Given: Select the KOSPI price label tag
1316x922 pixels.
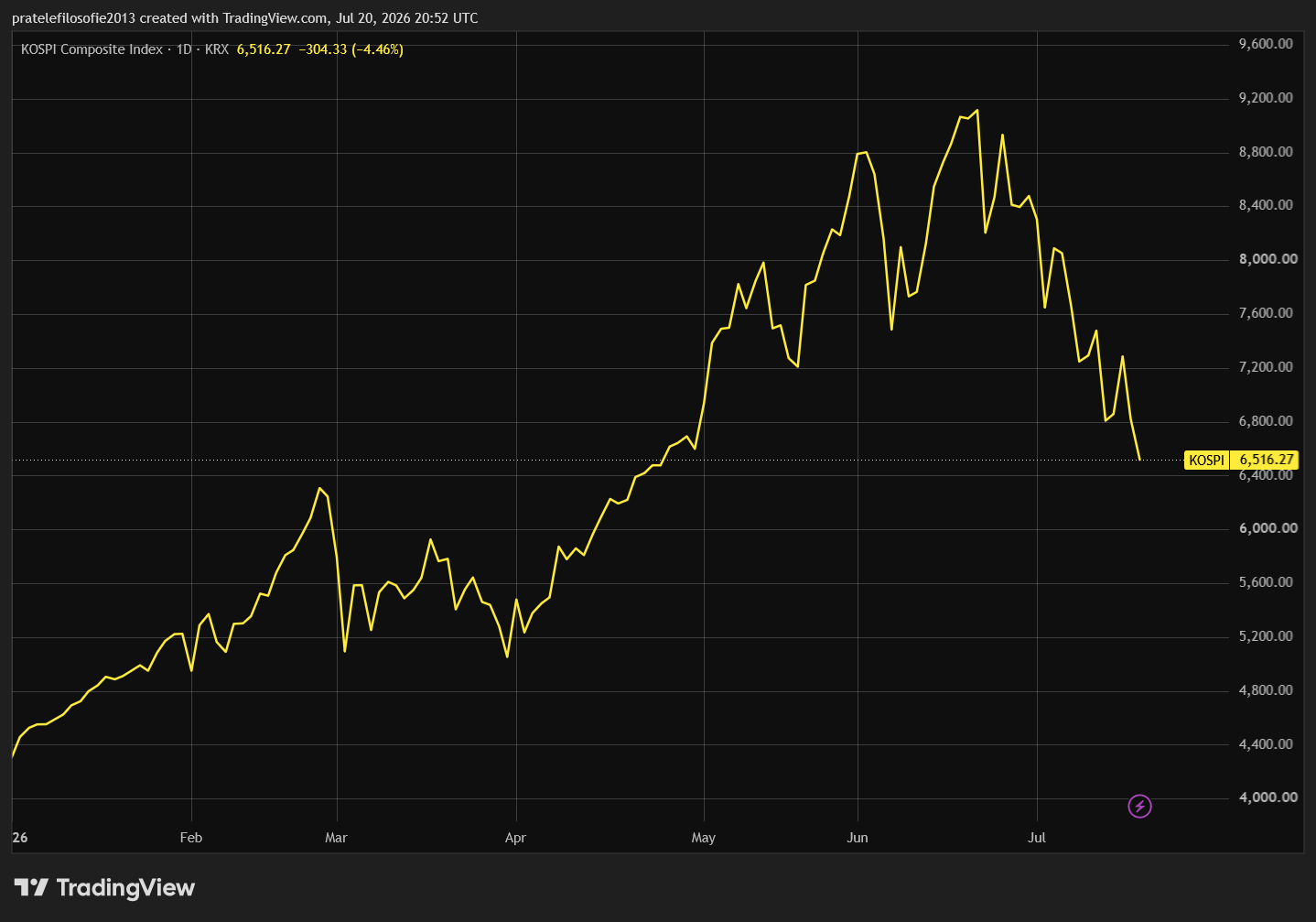Looking at the screenshot, I should coord(1206,461).
